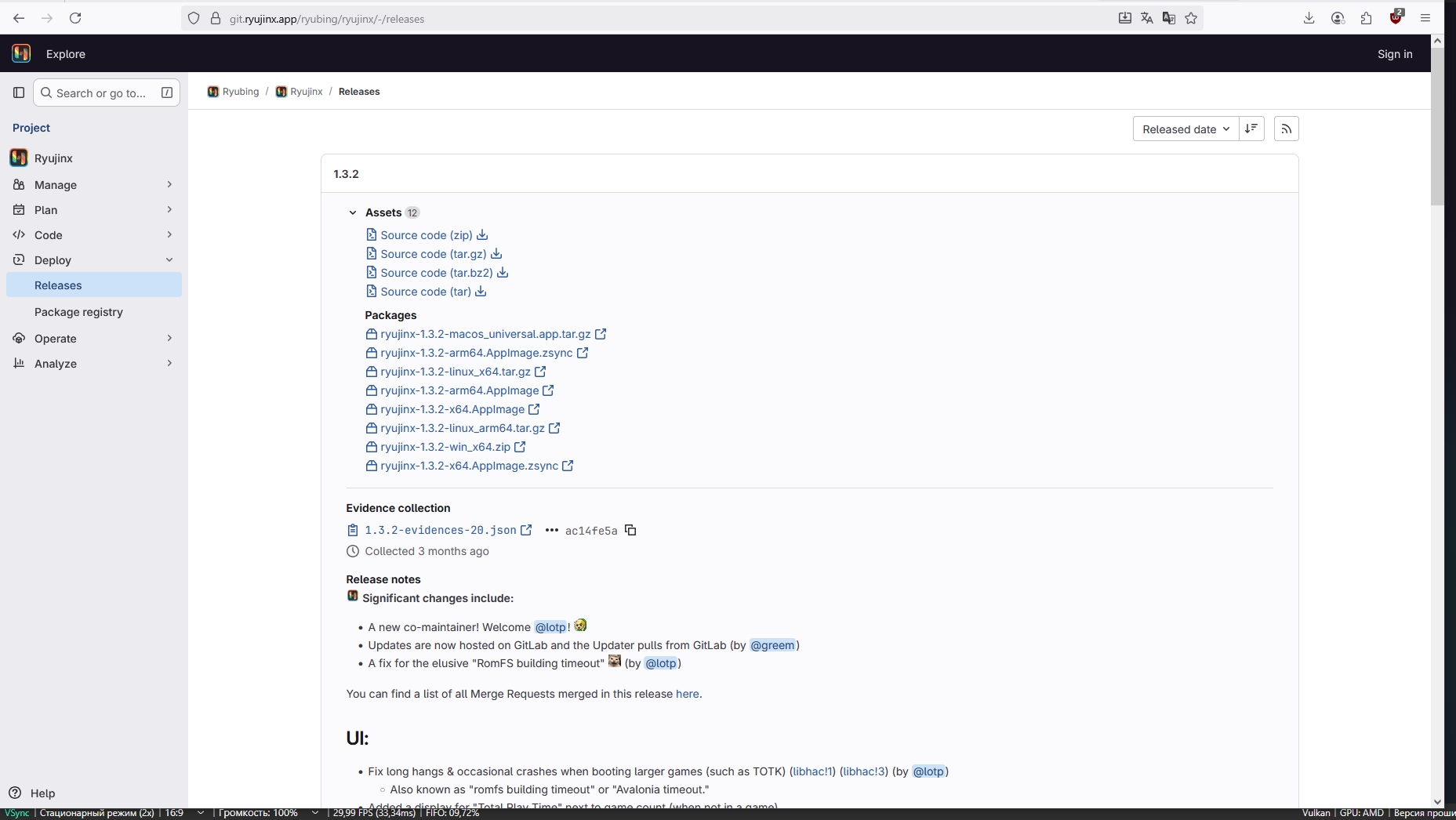Open ryujinx-1.3.2-win_x64.zip package
The height and width of the screenshot is (820, 1456).
(445, 447)
